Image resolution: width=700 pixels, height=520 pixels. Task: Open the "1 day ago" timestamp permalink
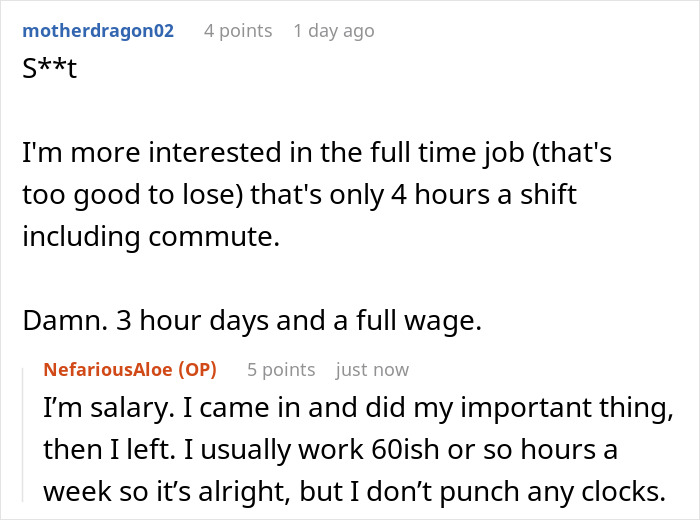click(x=334, y=31)
